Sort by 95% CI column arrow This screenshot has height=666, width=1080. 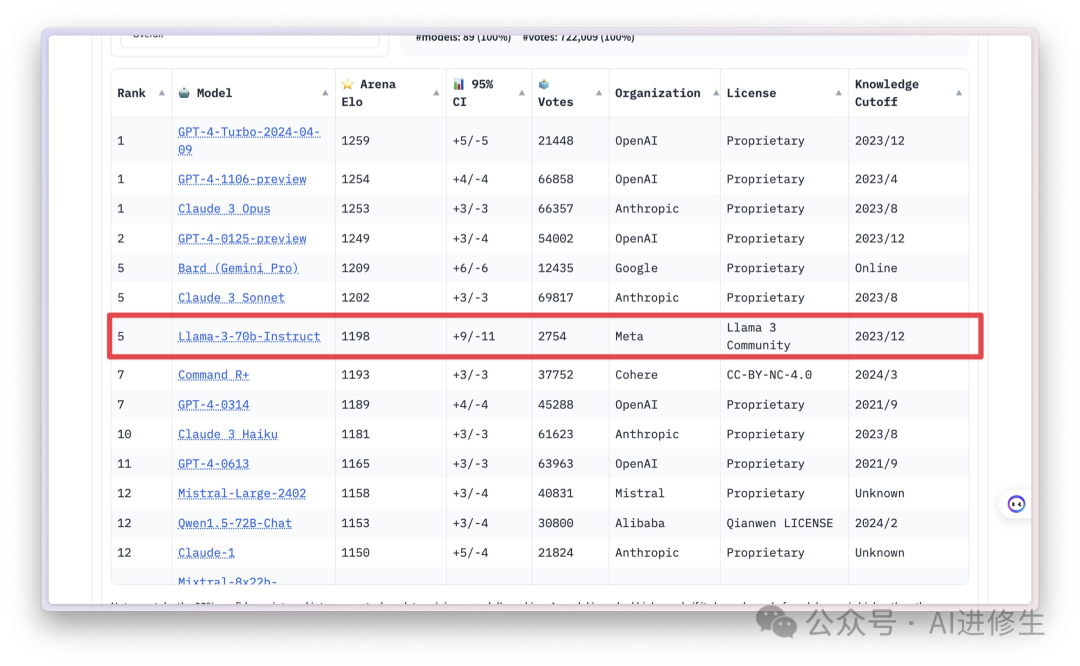pos(521,93)
